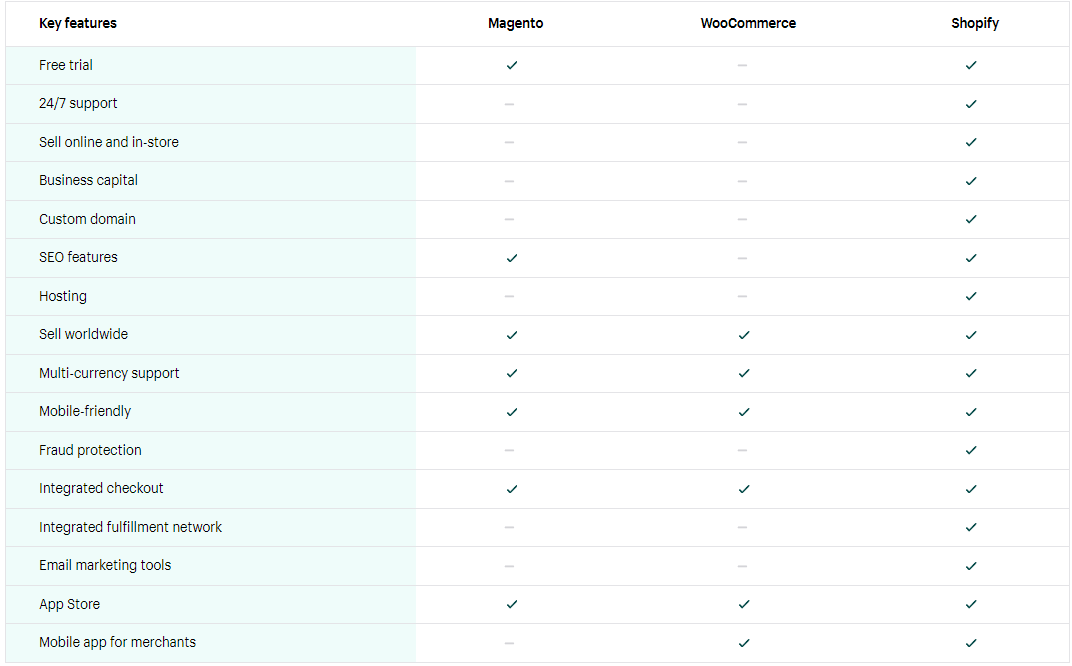Click Magento dash for Mobile app for merchants
The height and width of the screenshot is (666, 1072).
click(x=509, y=643)
